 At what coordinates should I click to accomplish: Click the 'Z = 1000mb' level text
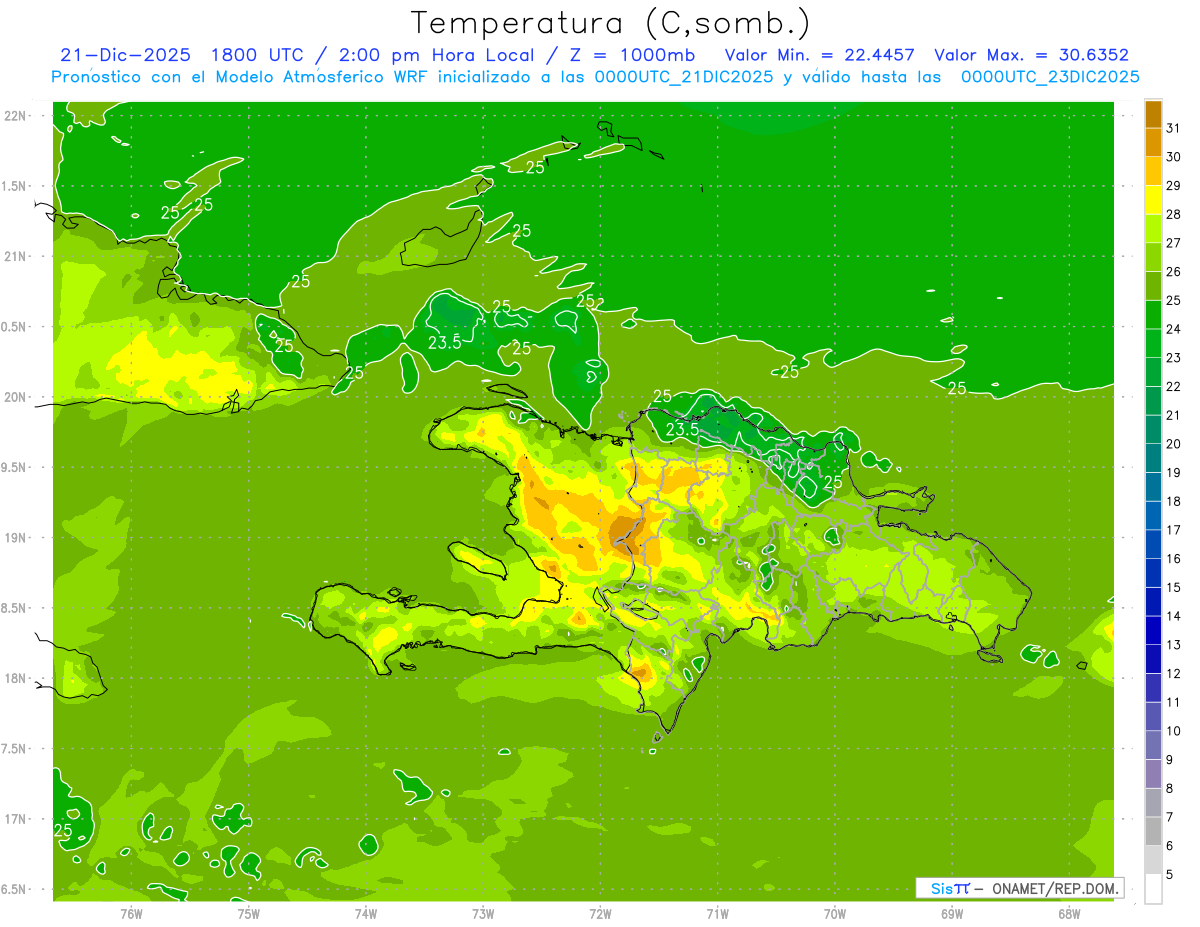(x=632, y=55)
